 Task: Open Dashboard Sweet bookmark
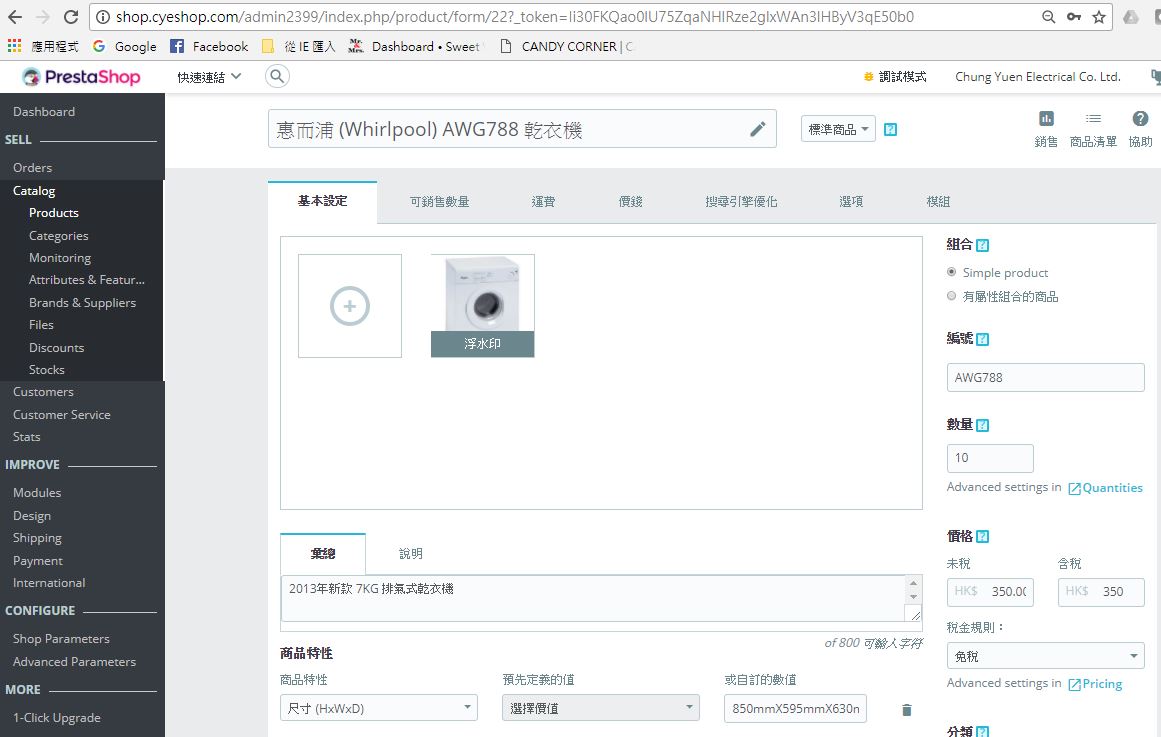click(x=415, y=46)
